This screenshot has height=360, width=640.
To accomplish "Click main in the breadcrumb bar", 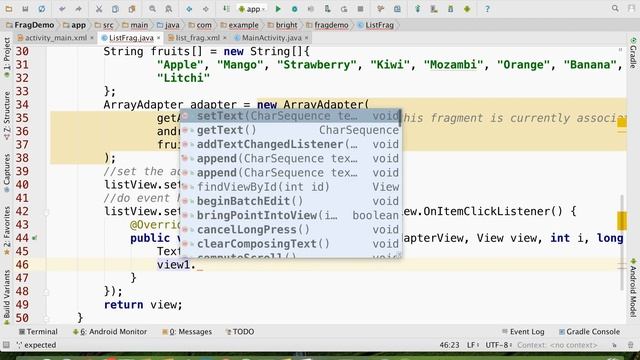I will tap(135, 25).
